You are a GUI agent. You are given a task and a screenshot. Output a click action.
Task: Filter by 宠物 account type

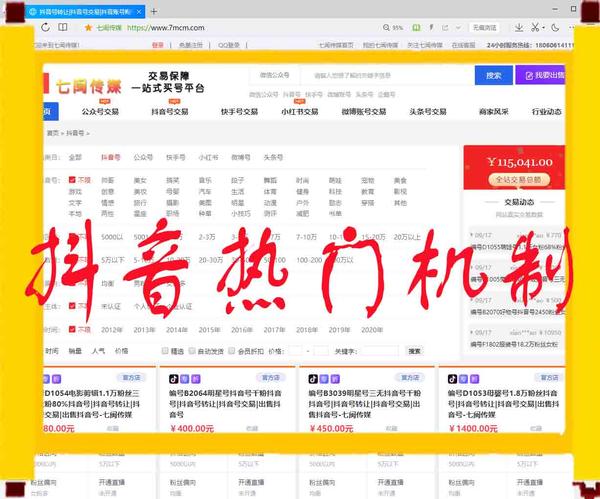tap(368, 180)
